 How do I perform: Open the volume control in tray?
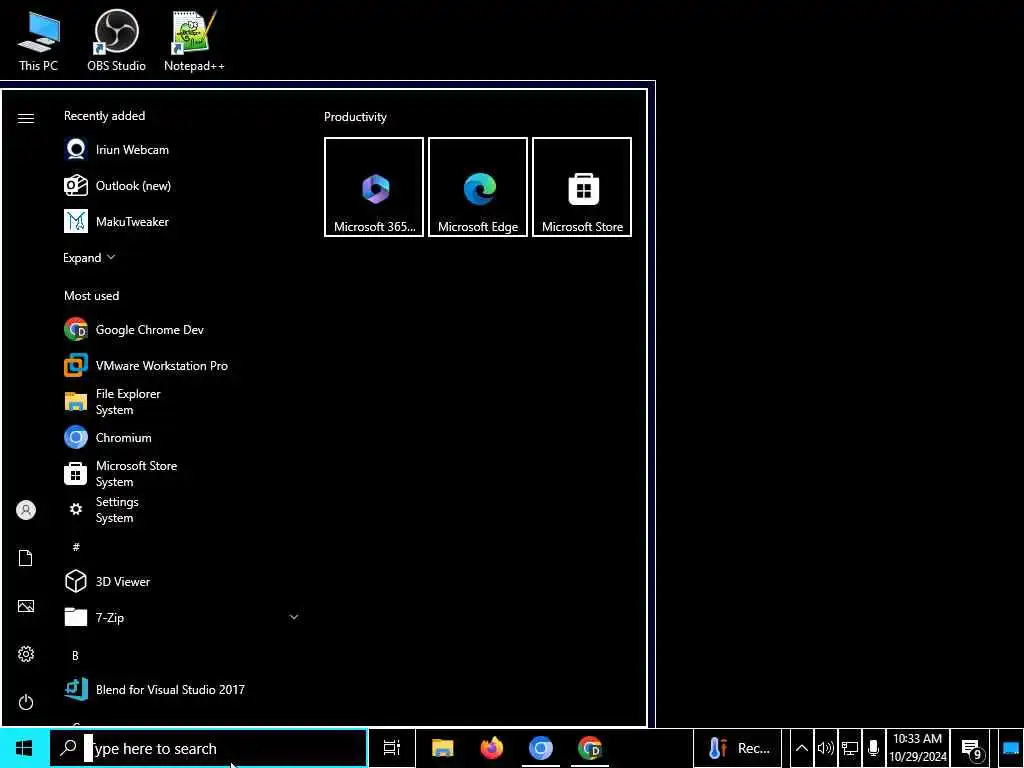click(x=825, y=748)
